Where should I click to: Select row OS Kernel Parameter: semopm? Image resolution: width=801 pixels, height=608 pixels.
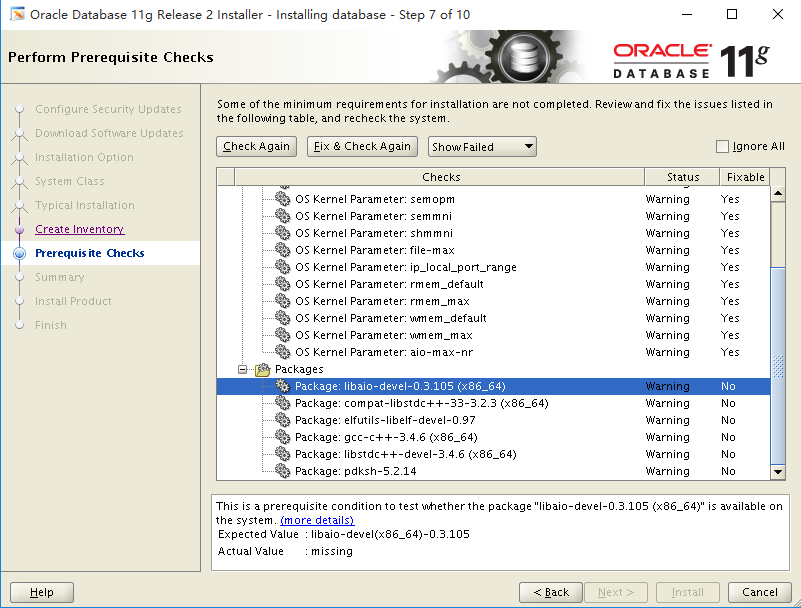(x=493, y=199)
